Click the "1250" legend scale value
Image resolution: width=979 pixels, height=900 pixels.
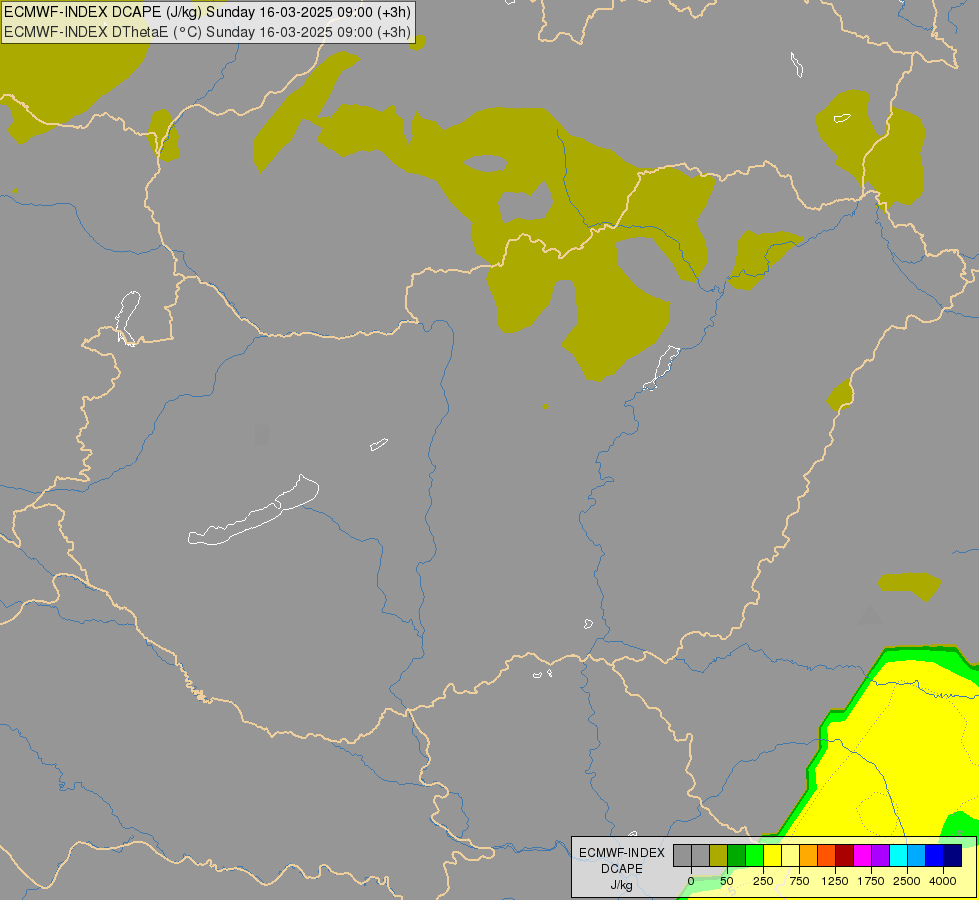pyautogui.click(x=835, y=881)
